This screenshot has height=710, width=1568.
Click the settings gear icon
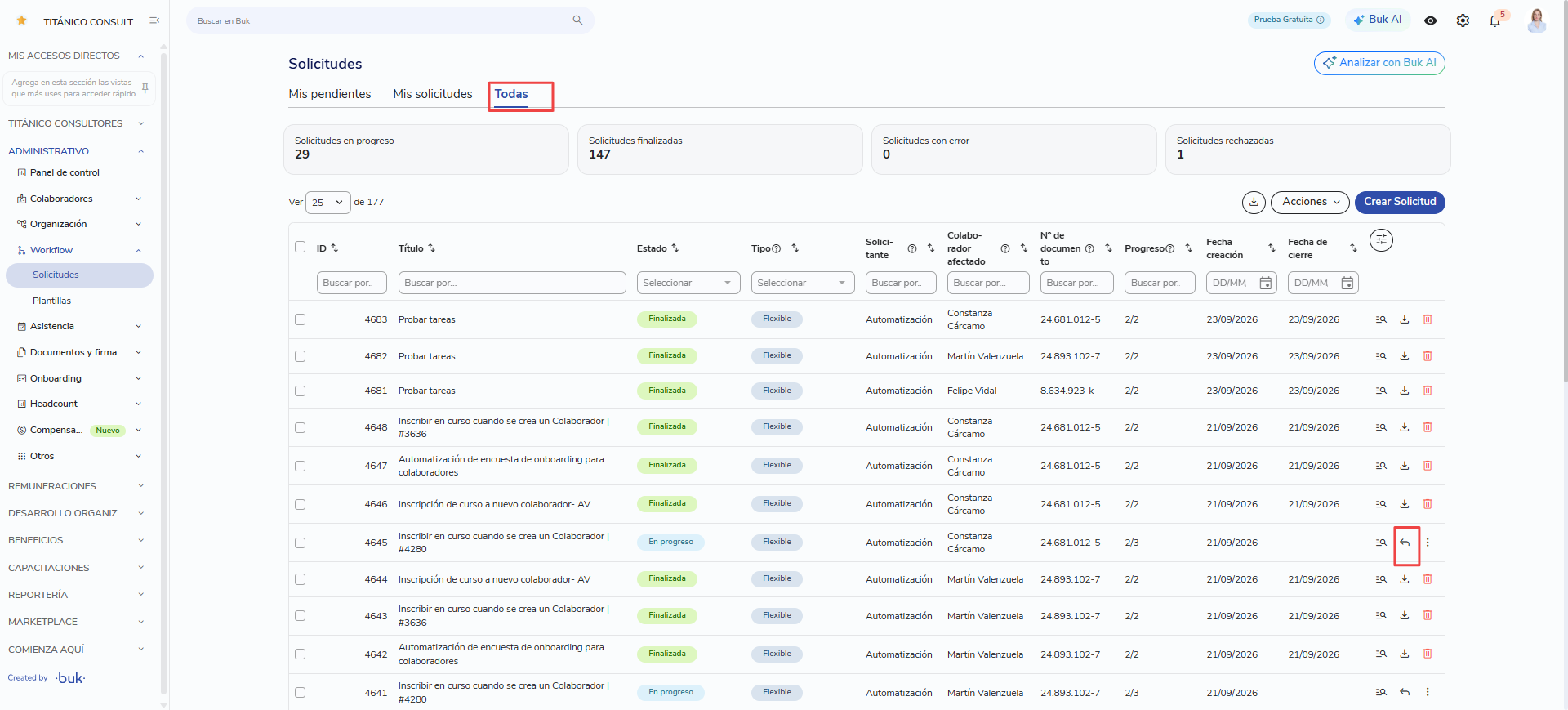click(x=1463, y=20)
